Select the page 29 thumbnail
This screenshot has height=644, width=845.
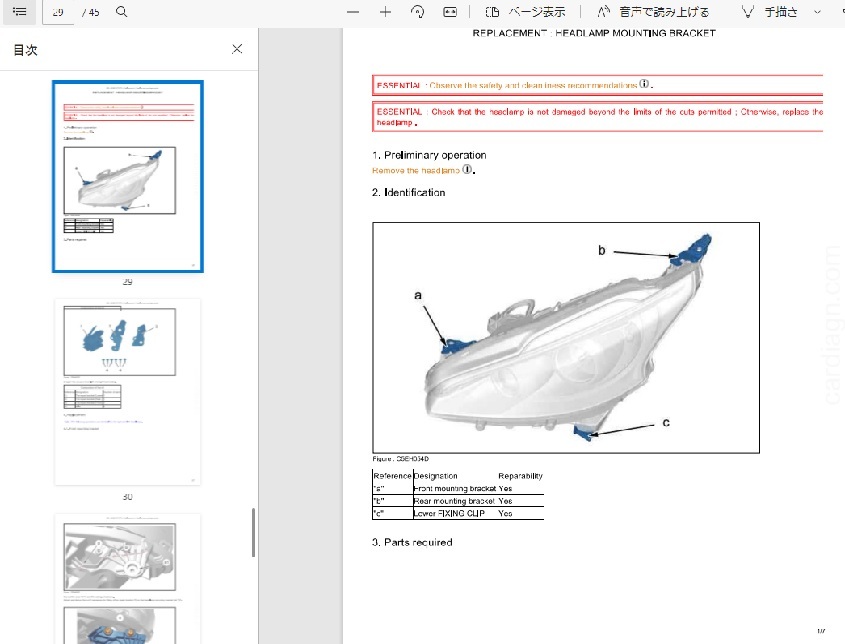tap(128, 176)
